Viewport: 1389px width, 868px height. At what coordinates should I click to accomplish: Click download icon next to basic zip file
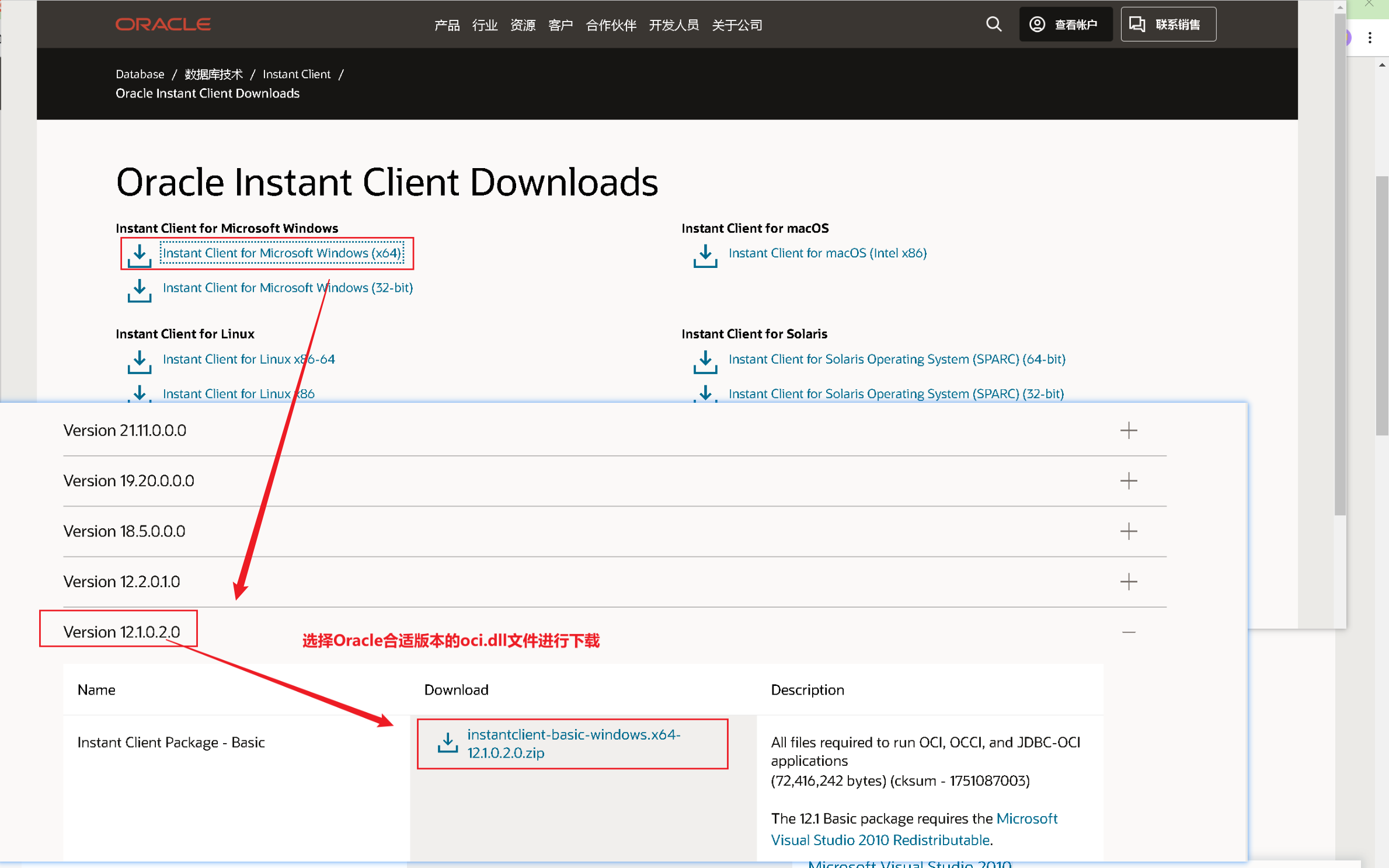pos(448,742)
